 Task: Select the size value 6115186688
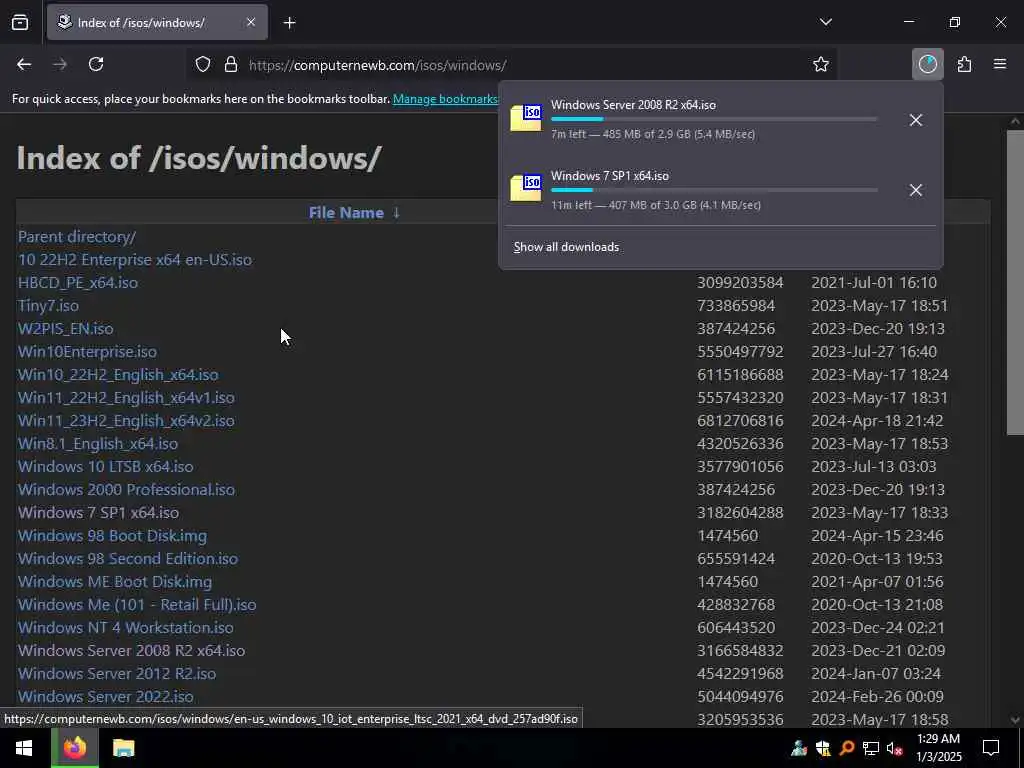click(740, 375)
